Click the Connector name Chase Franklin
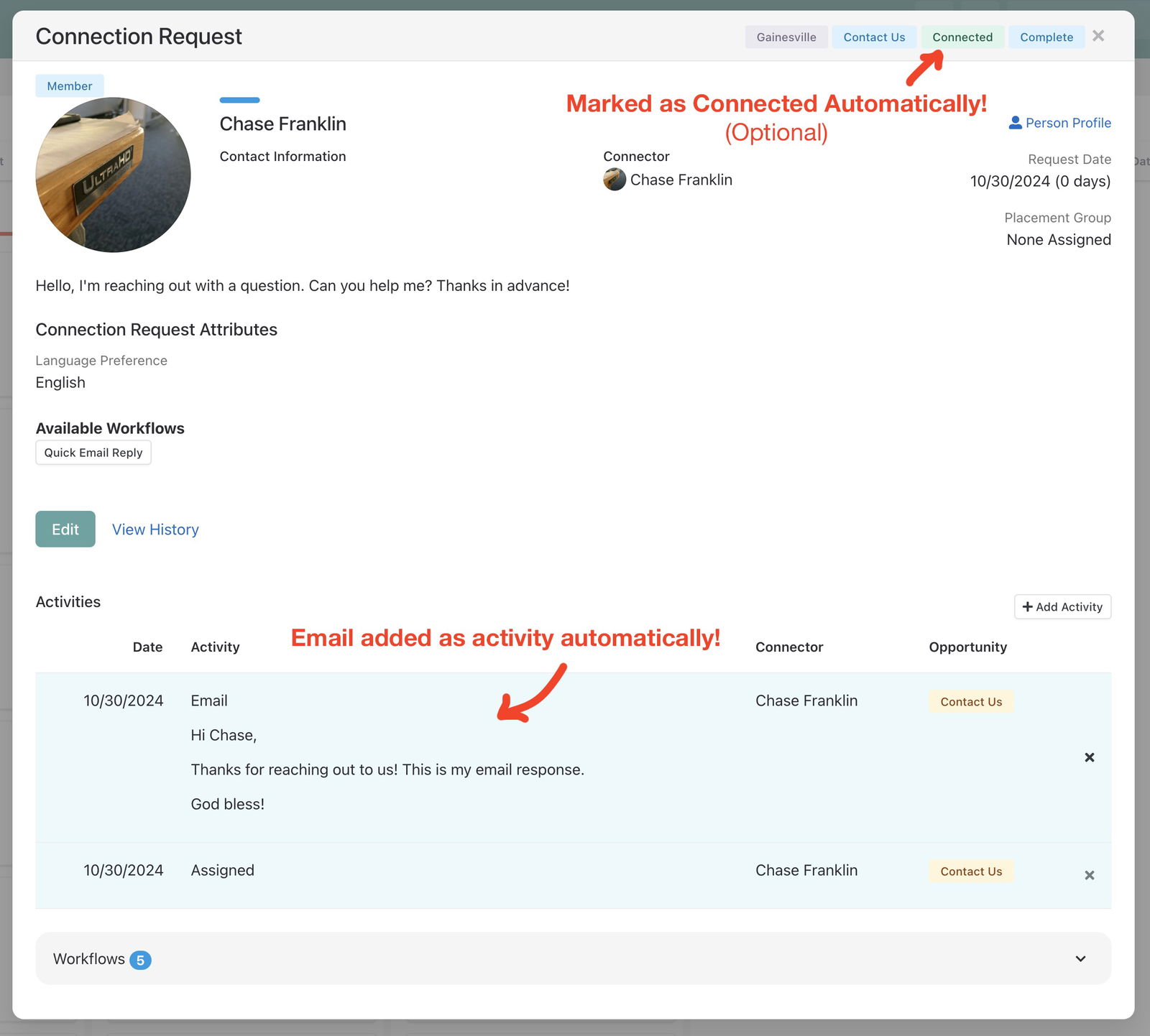 tap(681, 180)
